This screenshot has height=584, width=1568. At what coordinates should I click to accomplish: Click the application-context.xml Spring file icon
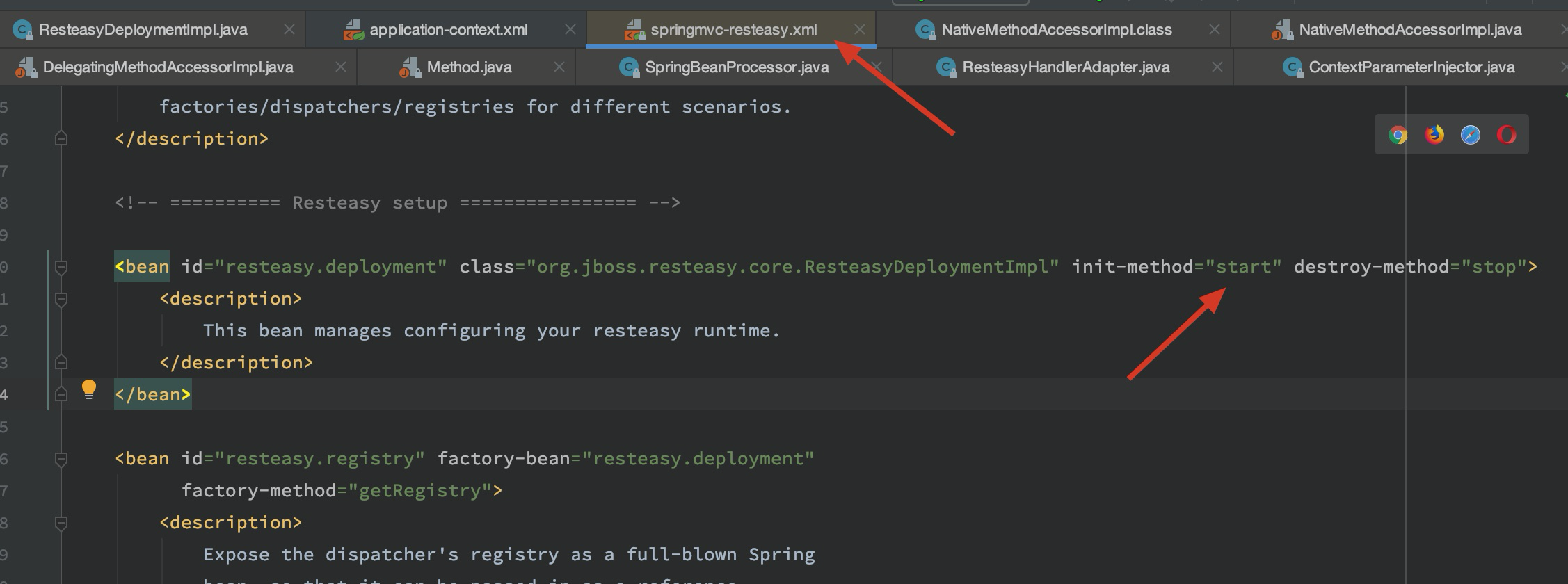pyautogui.click(x=353, y=30)
